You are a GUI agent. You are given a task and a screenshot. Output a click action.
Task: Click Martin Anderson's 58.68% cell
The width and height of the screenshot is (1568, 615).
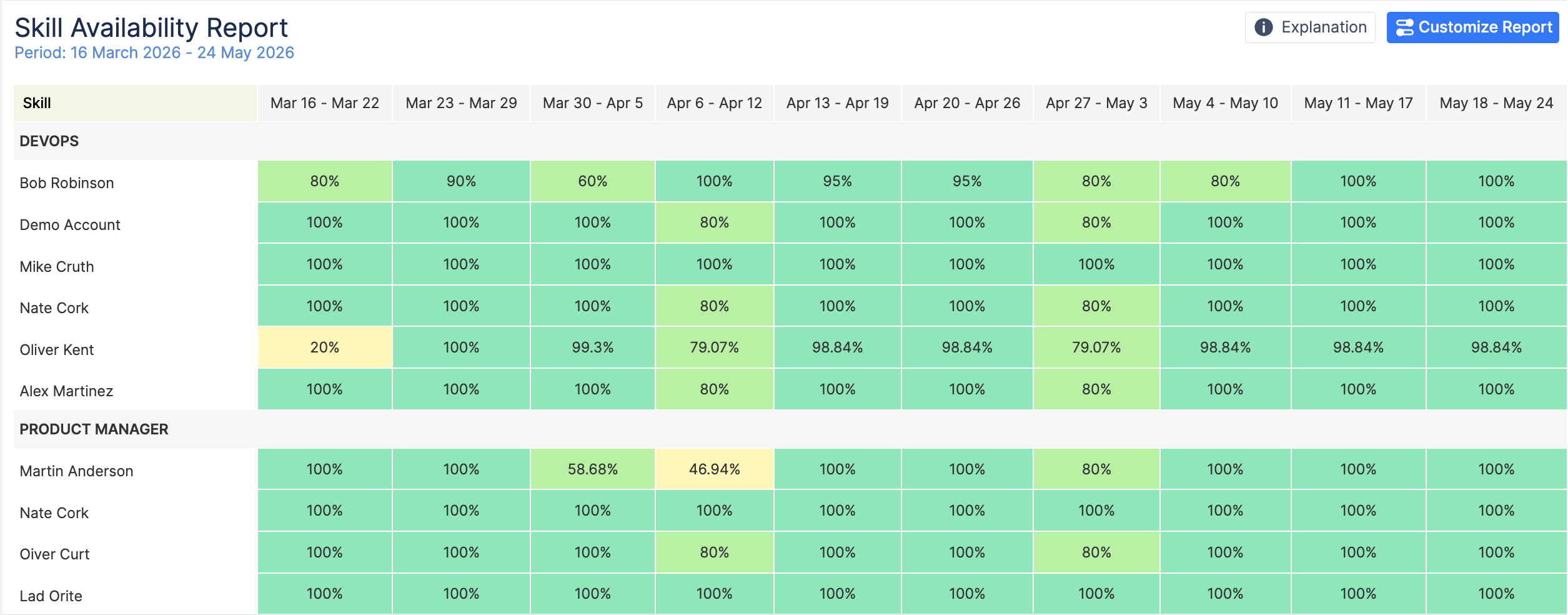tap(592, 469)
